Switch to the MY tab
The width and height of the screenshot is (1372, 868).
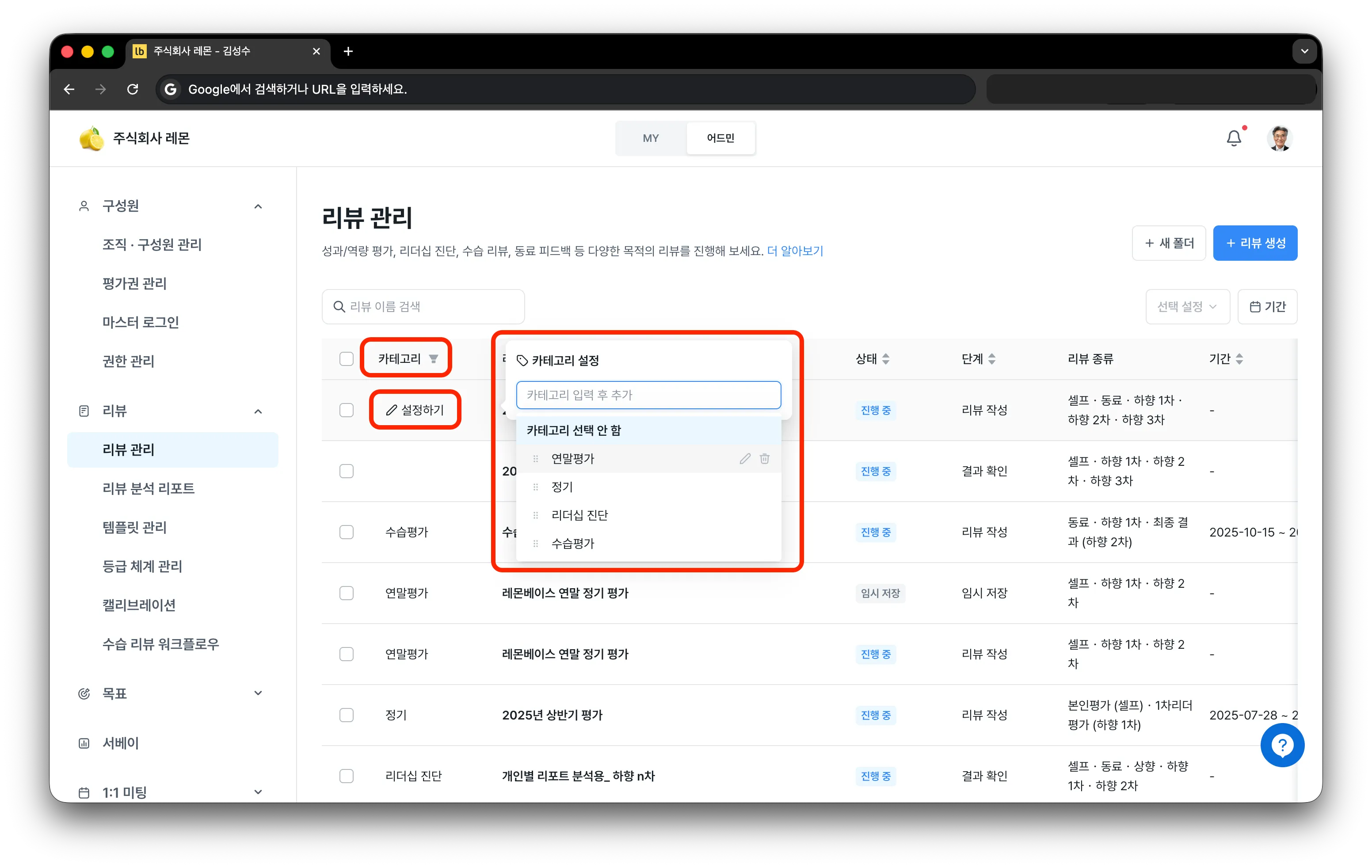[651, 138]
